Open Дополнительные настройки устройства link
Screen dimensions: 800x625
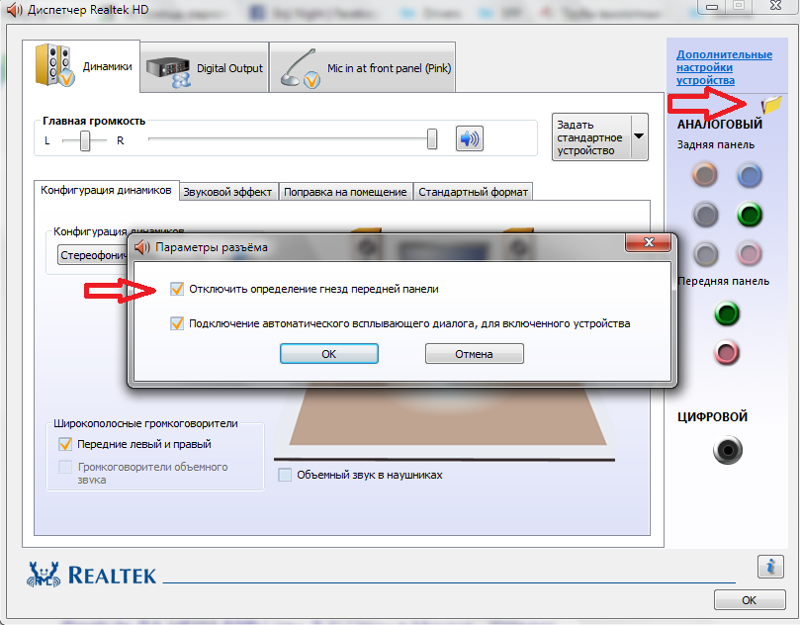(x=724, y=67)
